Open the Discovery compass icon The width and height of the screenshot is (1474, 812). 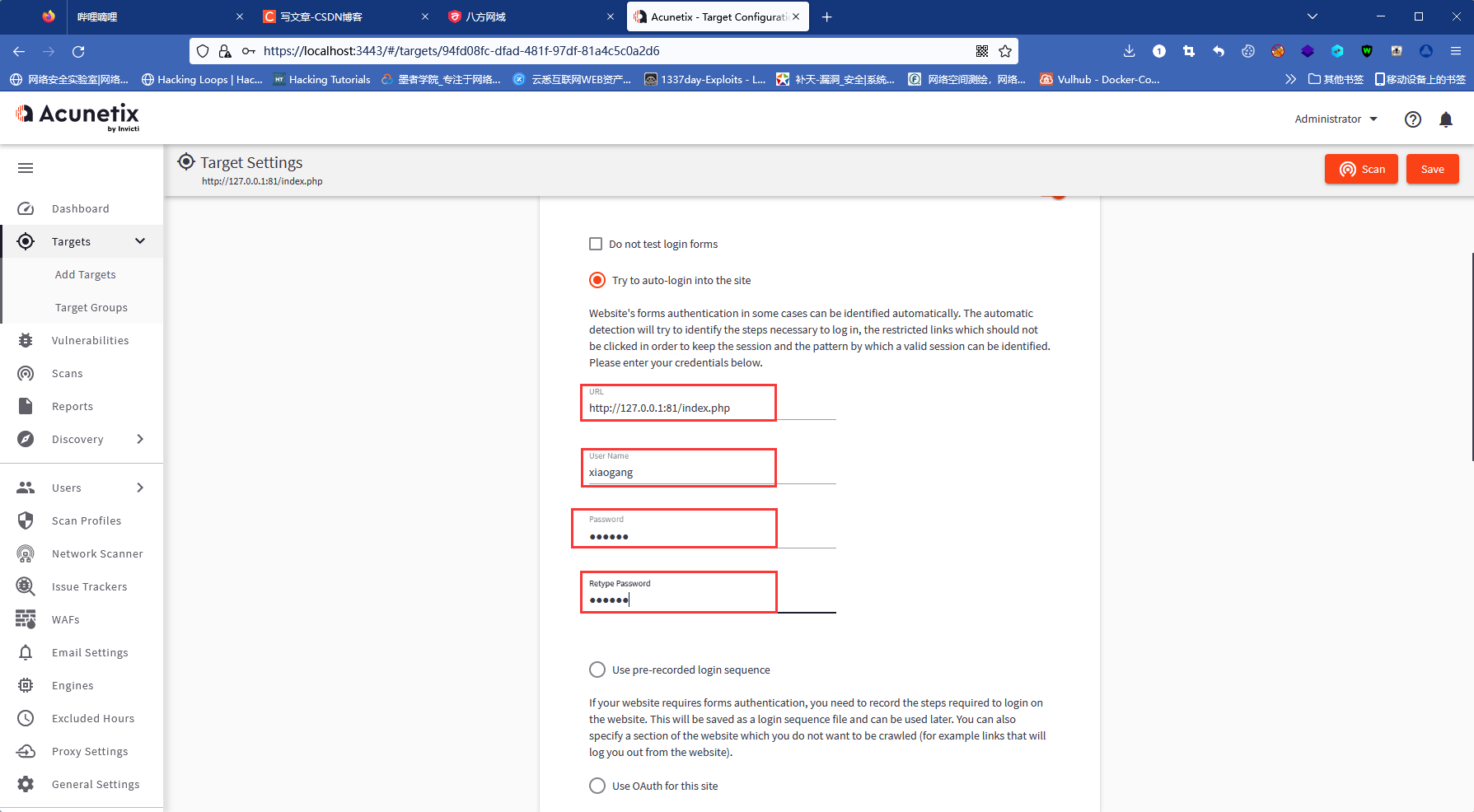(26, 439)
